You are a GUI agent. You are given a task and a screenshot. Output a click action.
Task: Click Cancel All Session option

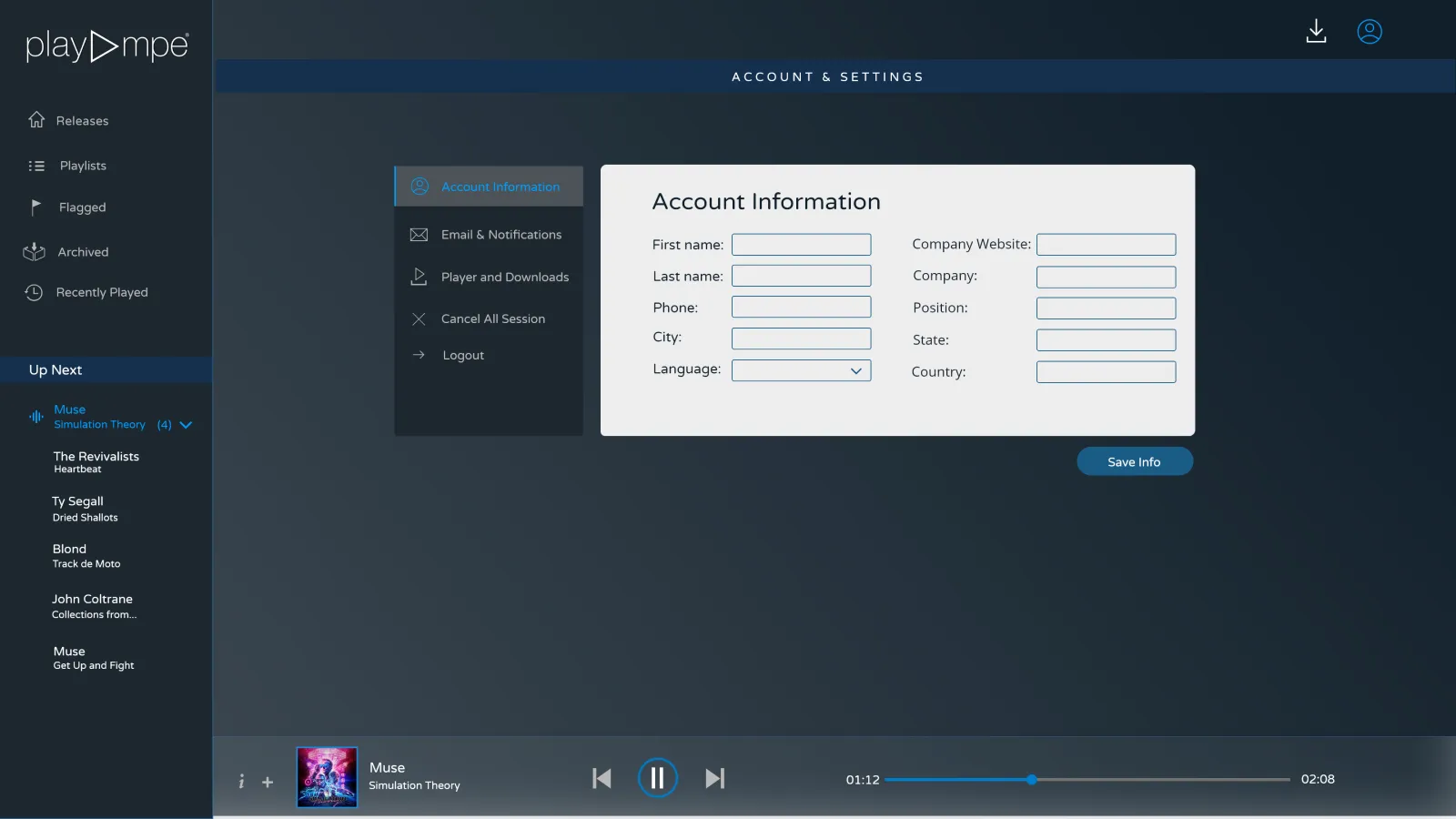(492, 318)
